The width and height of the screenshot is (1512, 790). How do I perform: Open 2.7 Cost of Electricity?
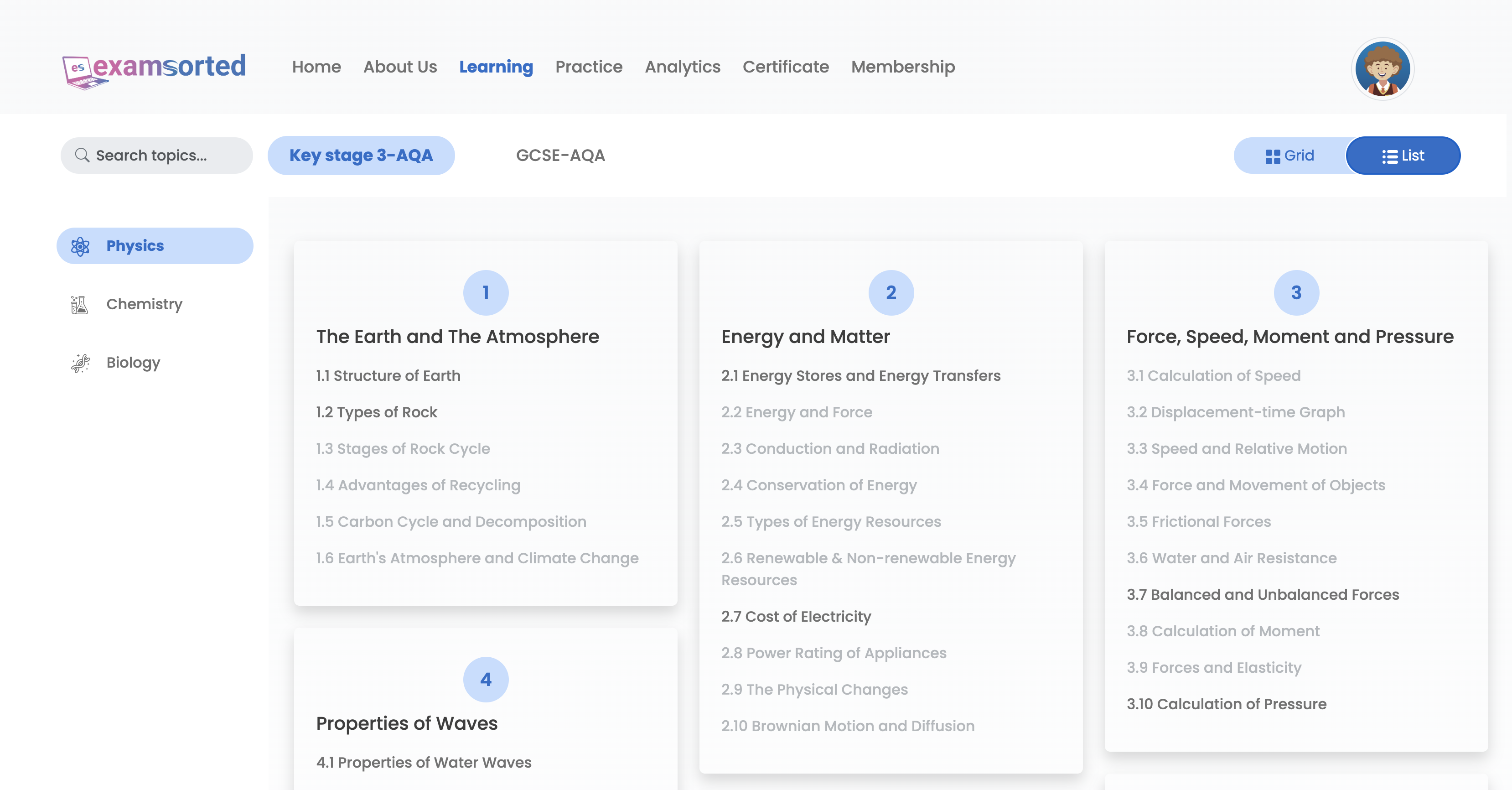796,617
